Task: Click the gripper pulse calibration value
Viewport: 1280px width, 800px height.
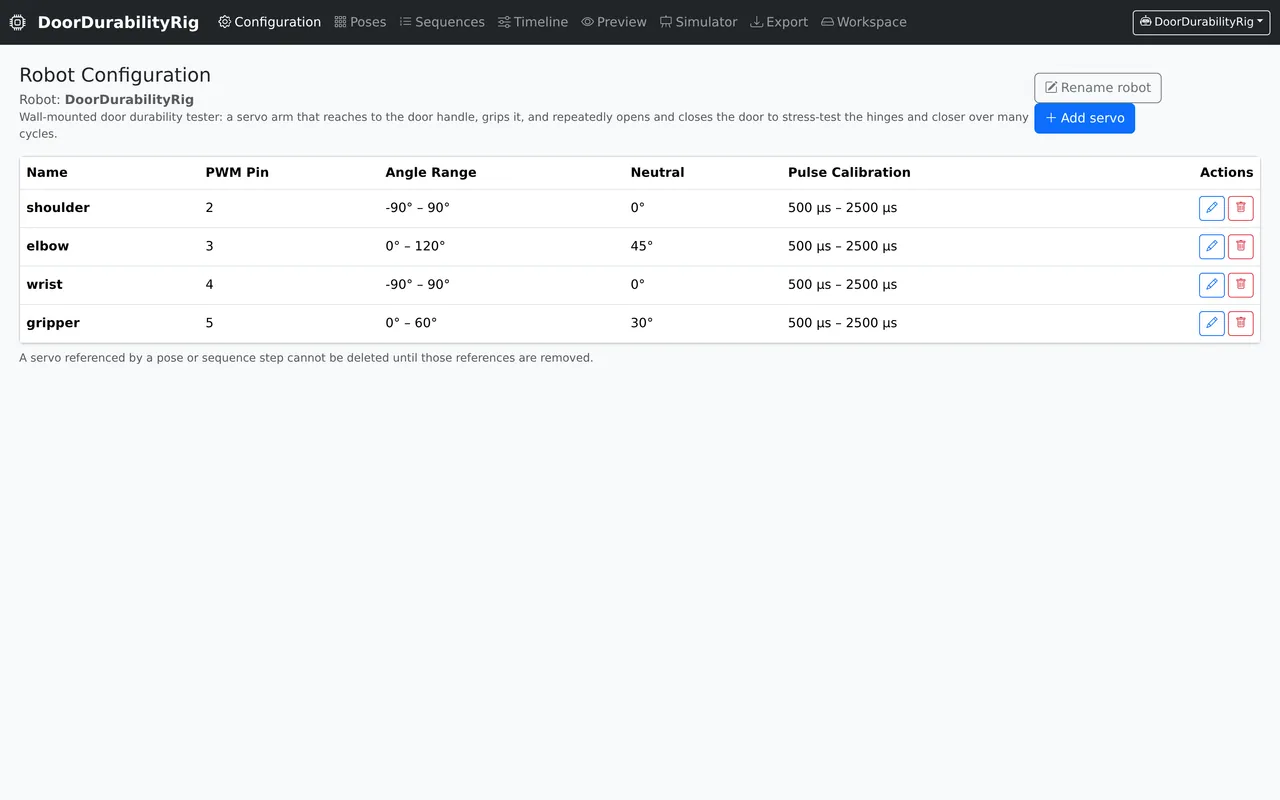Action: click(x=842, y=323)
